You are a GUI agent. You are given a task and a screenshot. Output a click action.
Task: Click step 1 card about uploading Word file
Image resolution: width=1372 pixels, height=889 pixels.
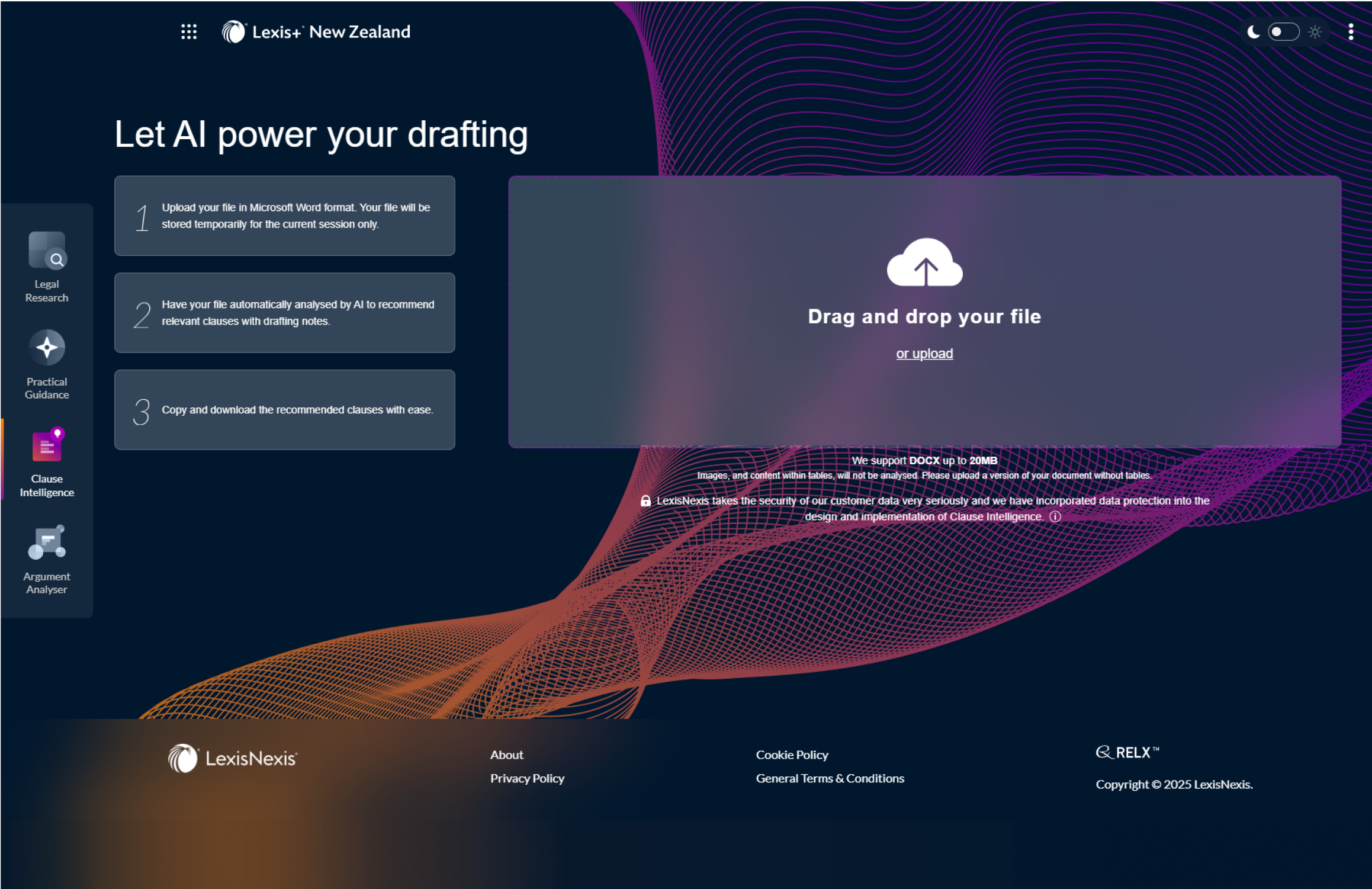click(x=285, y=216)
